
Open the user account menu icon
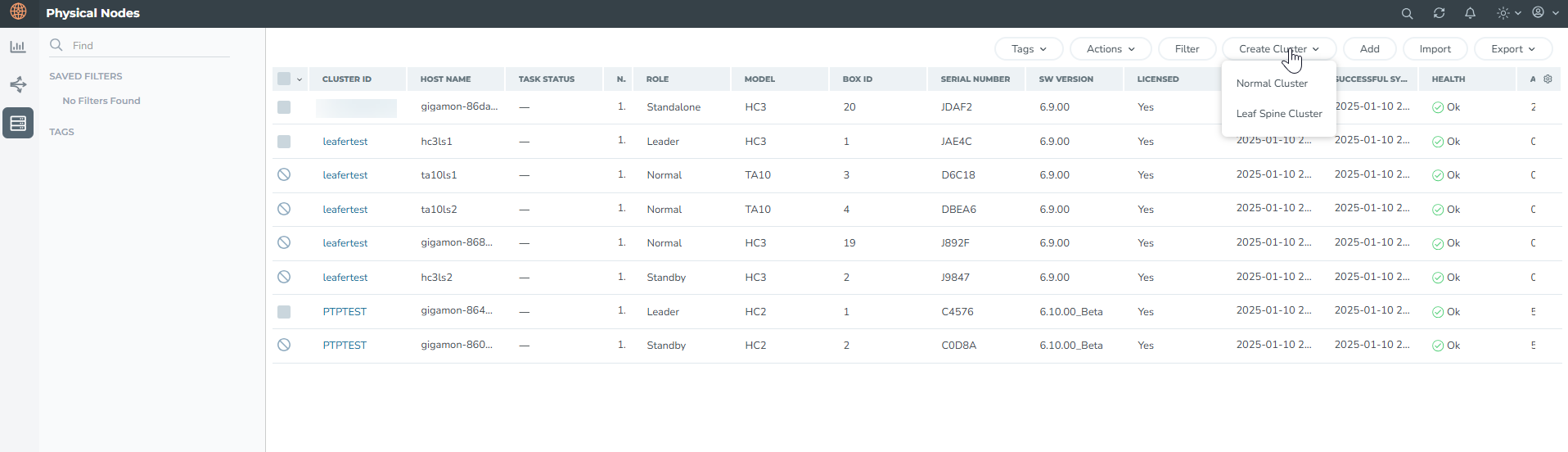click(1539, 13)
